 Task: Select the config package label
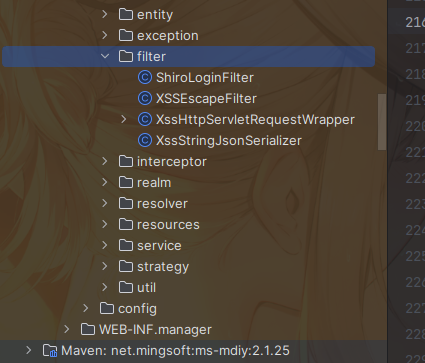137,309
